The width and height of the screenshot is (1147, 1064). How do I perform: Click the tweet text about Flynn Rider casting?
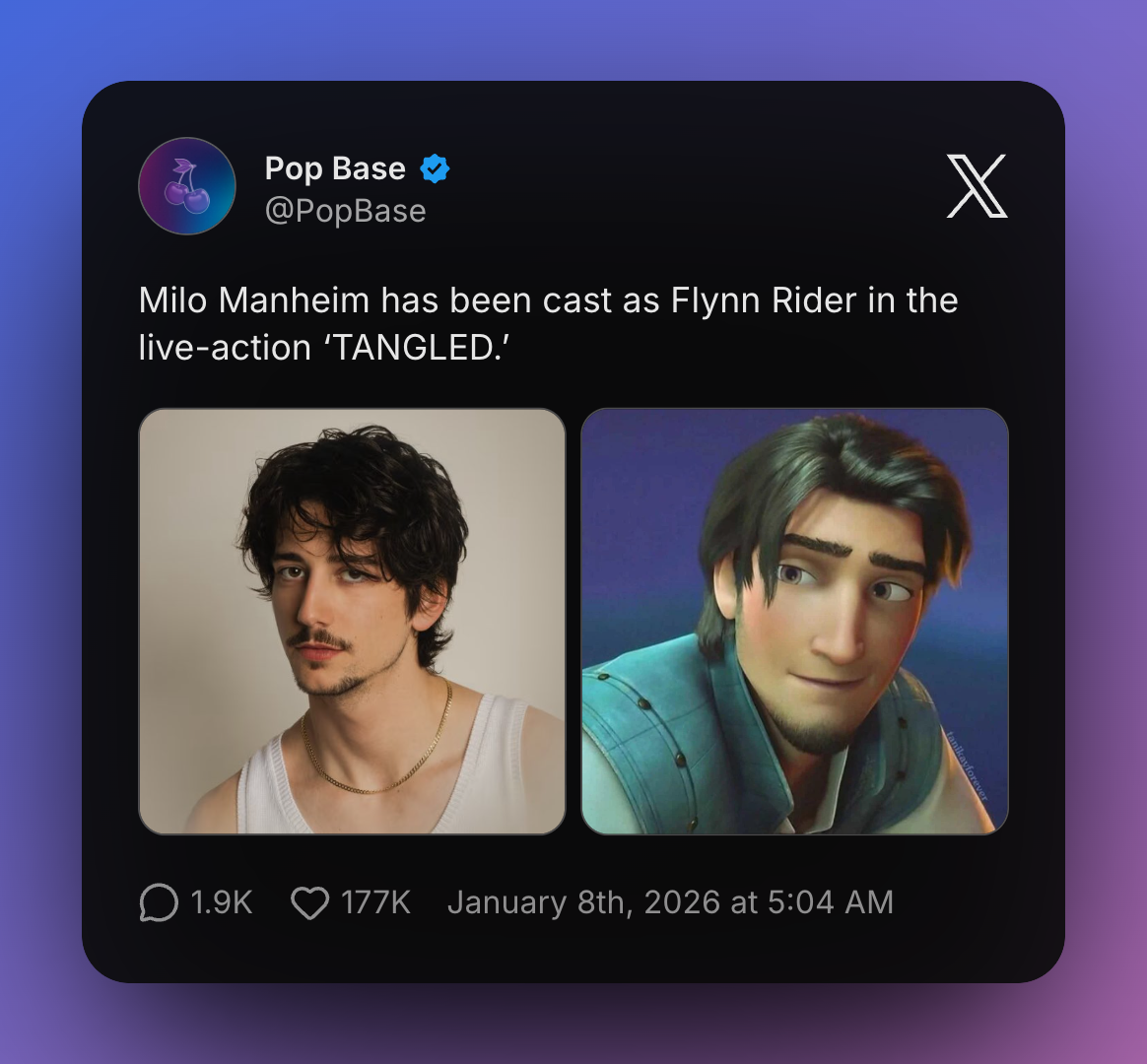(549, 323)
